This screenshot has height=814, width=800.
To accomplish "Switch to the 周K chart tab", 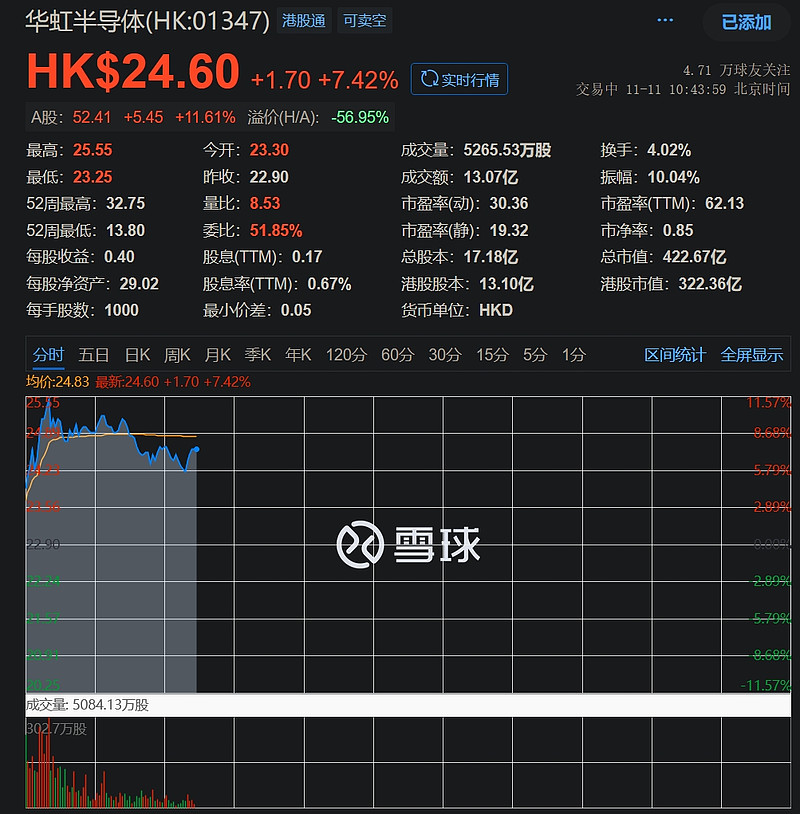I will click(177, 355).
